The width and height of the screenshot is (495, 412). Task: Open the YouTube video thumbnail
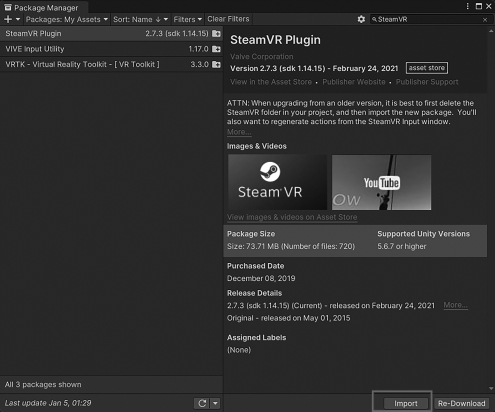tap(381, 182)
